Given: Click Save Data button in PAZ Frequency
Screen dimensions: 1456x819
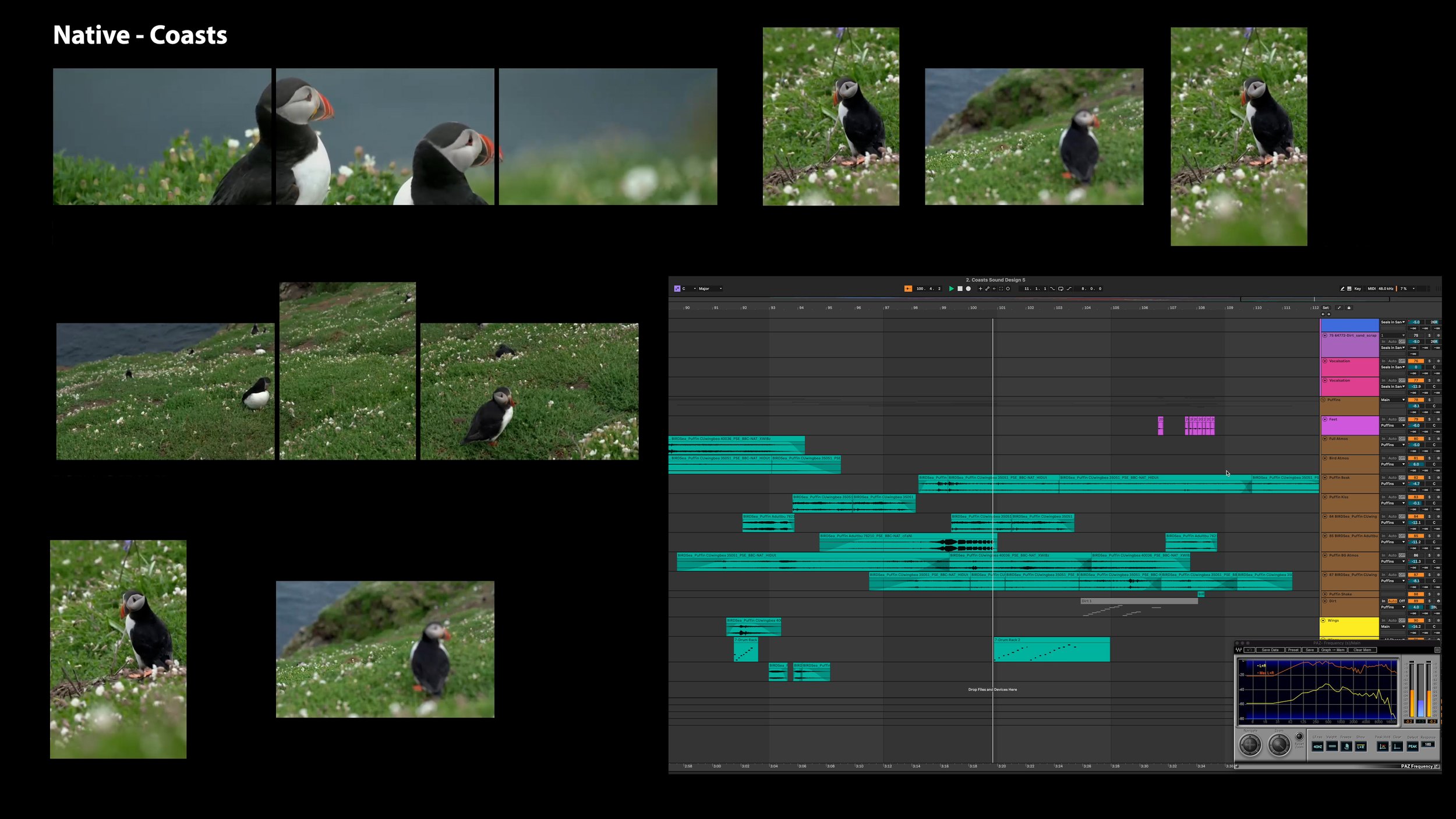Looking at the screenshot, I should tap(1270, 649).
